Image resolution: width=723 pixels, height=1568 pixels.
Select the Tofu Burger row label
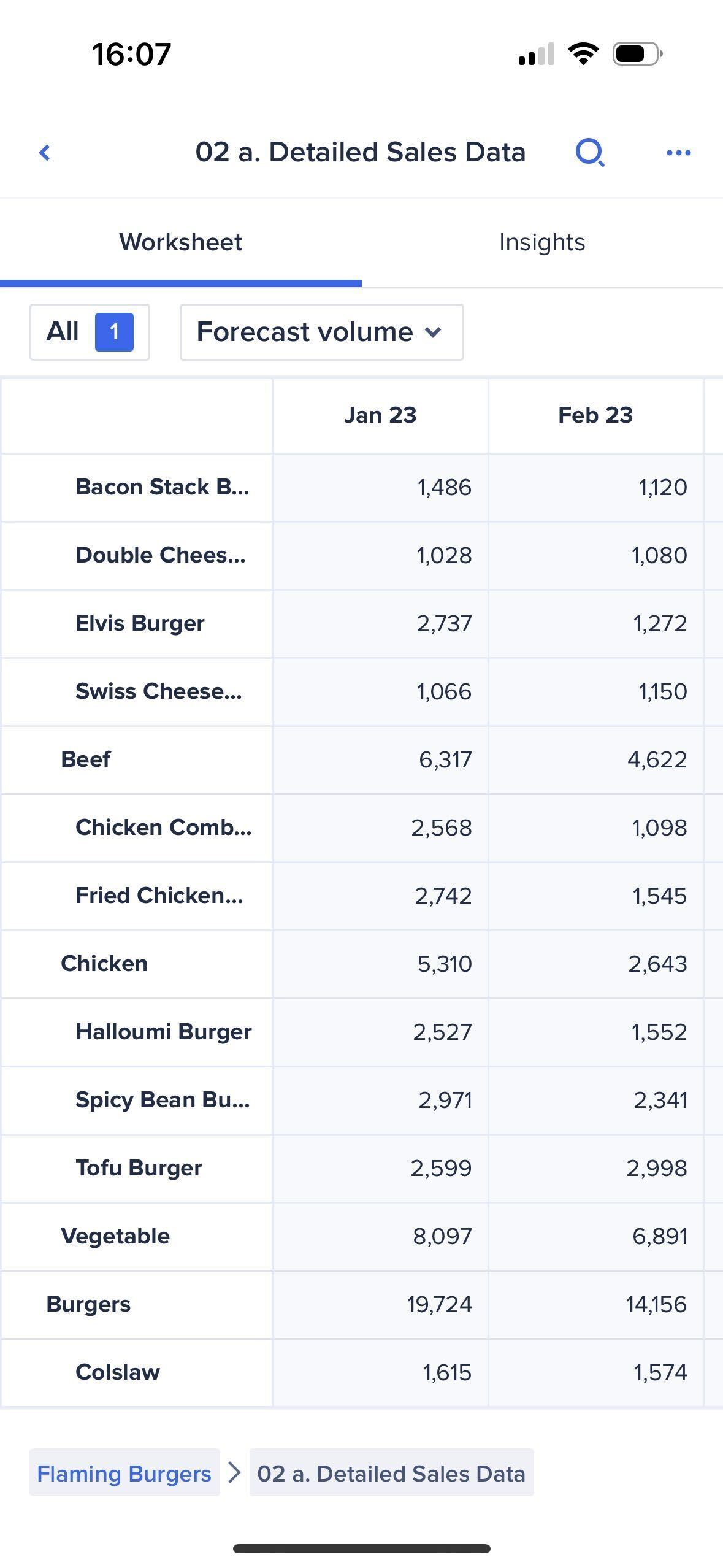point(139,1168)
